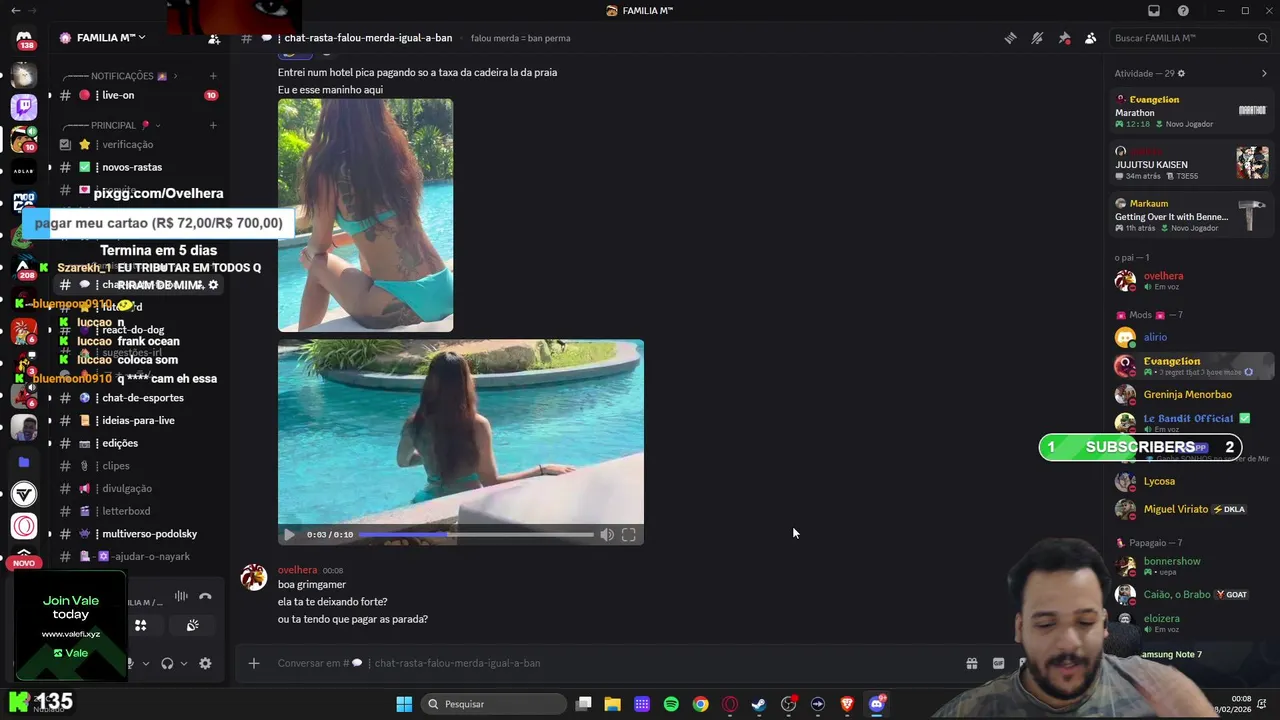Mute the video volume

[607, 535]
